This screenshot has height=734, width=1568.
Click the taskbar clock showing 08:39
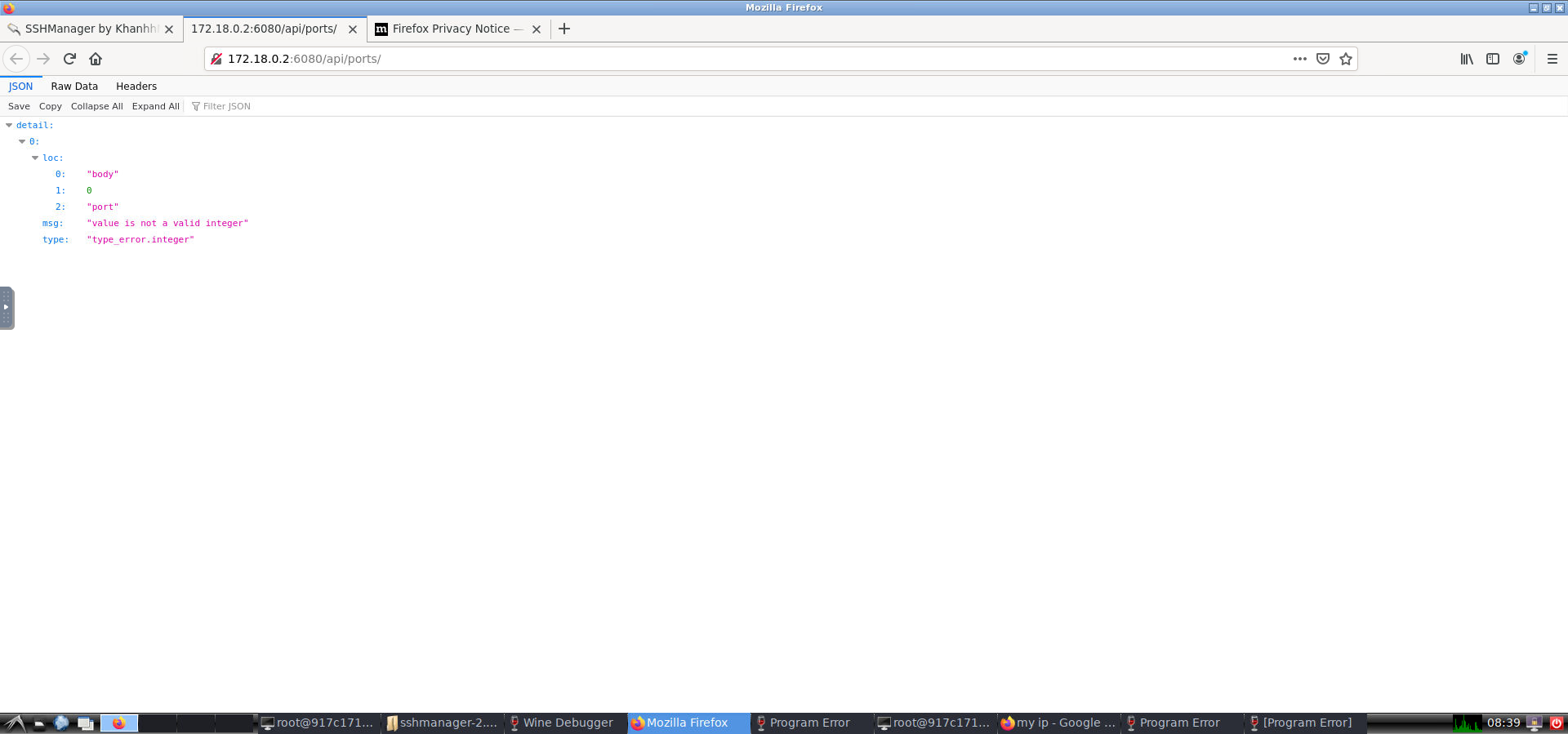pos(1503,723)
